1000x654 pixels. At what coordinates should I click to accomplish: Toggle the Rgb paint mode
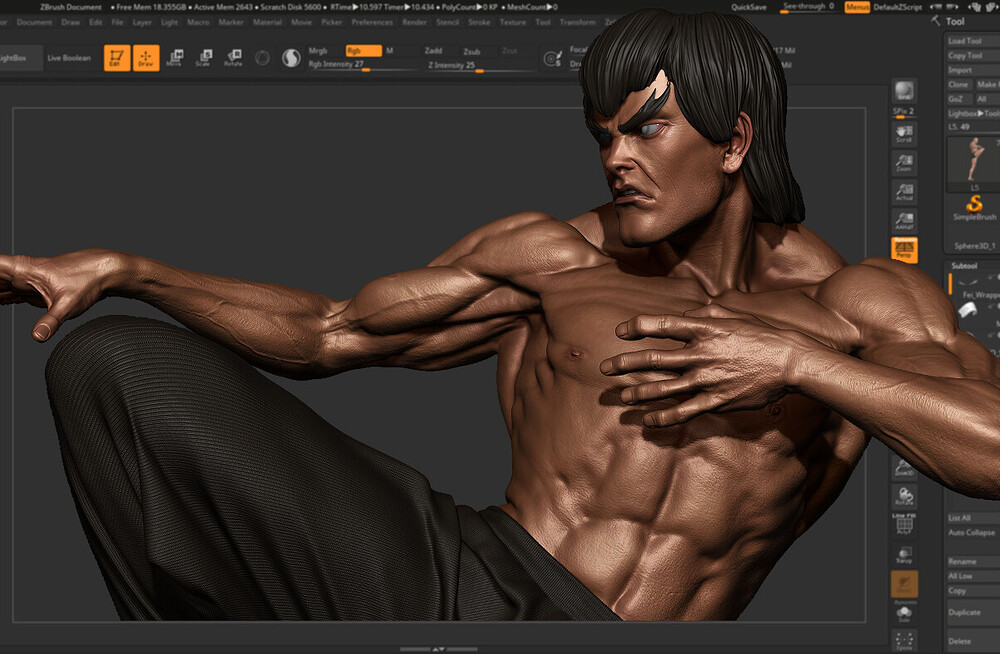[x=364, y=50]
